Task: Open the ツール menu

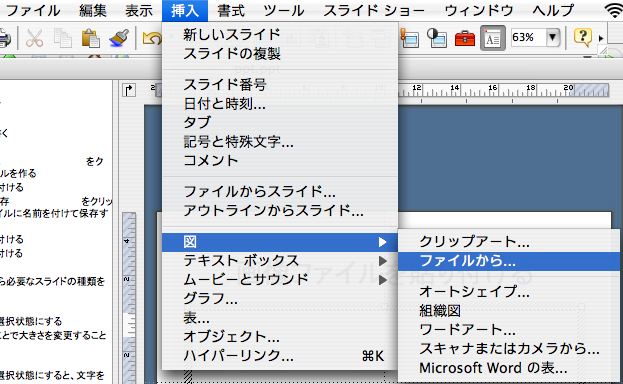Action: tap(284, 10)
